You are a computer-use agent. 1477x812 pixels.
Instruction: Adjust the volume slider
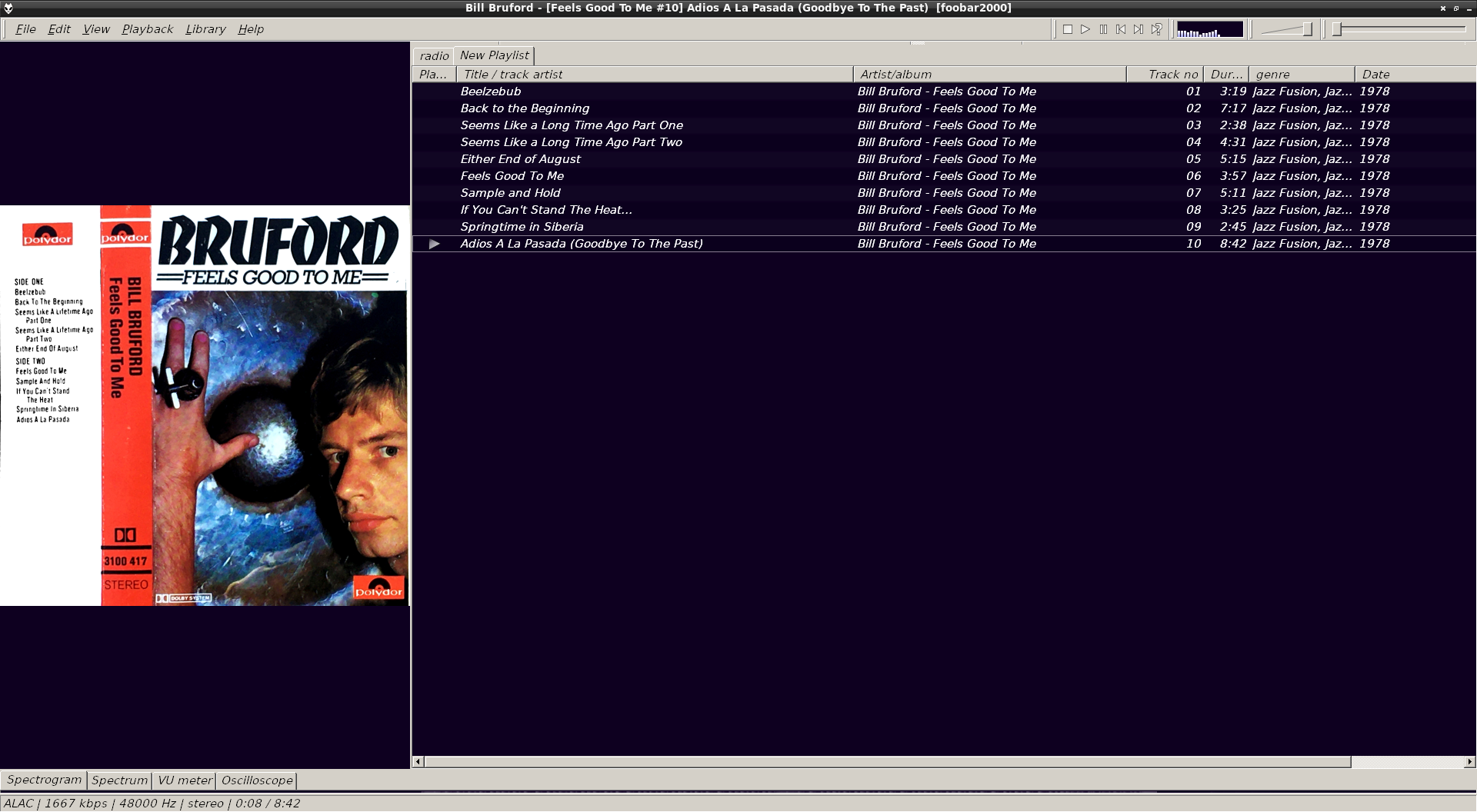tap(1287, 29)
